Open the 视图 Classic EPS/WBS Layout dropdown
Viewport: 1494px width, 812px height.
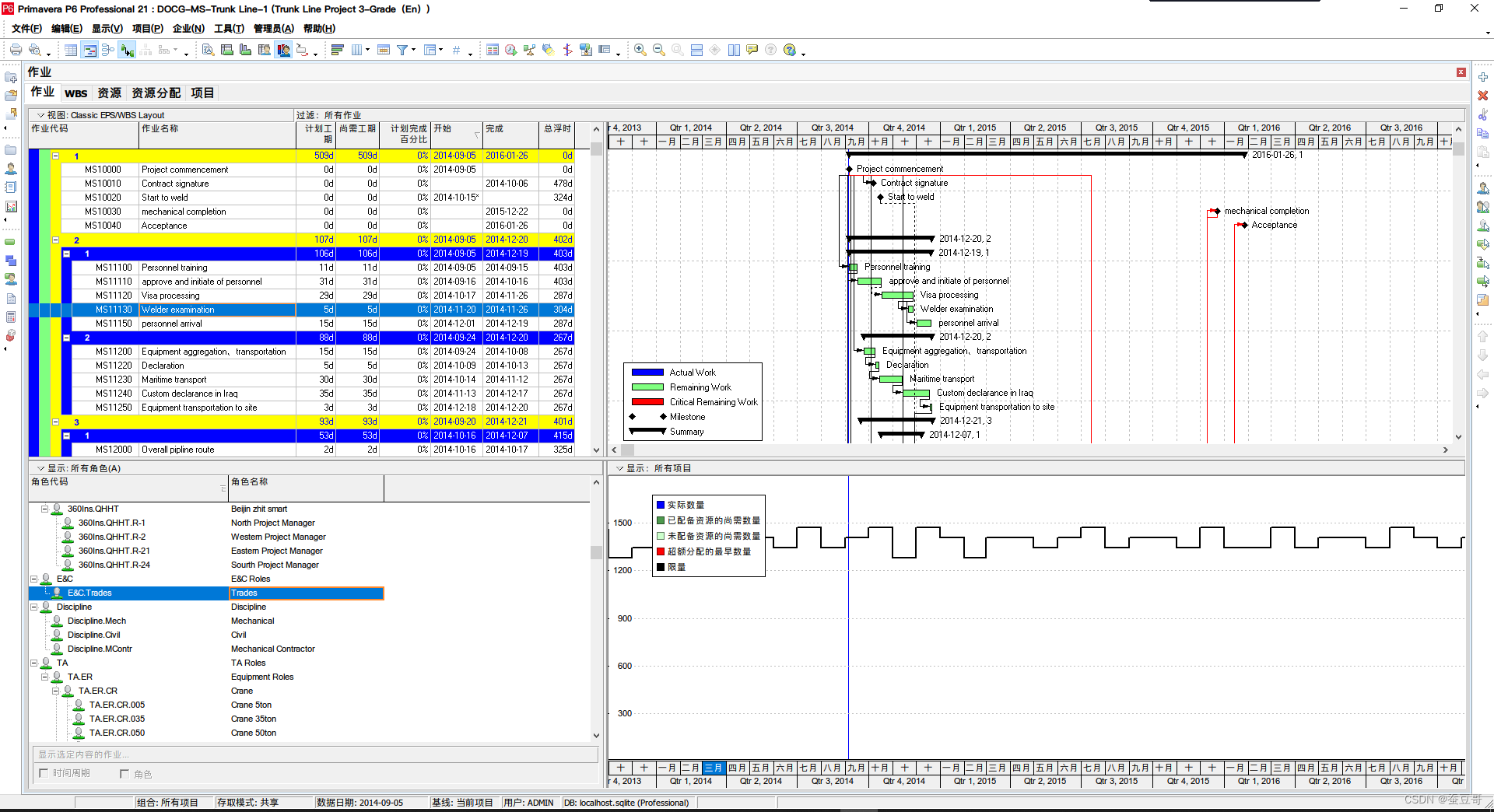pos(40,115)
